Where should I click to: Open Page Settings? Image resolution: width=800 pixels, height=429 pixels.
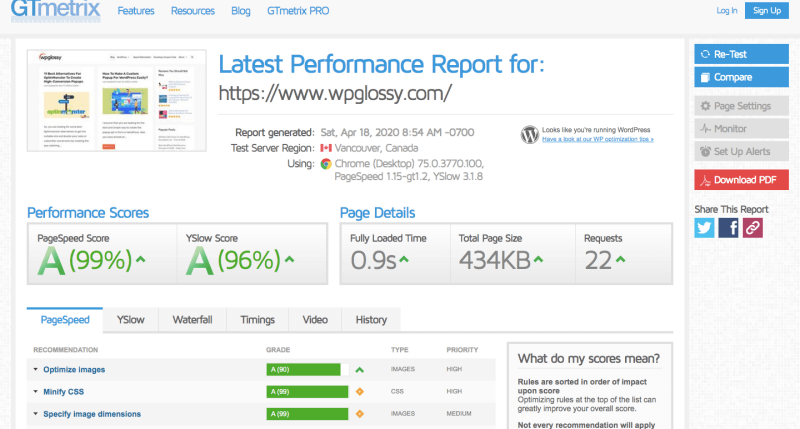[741, 106]
